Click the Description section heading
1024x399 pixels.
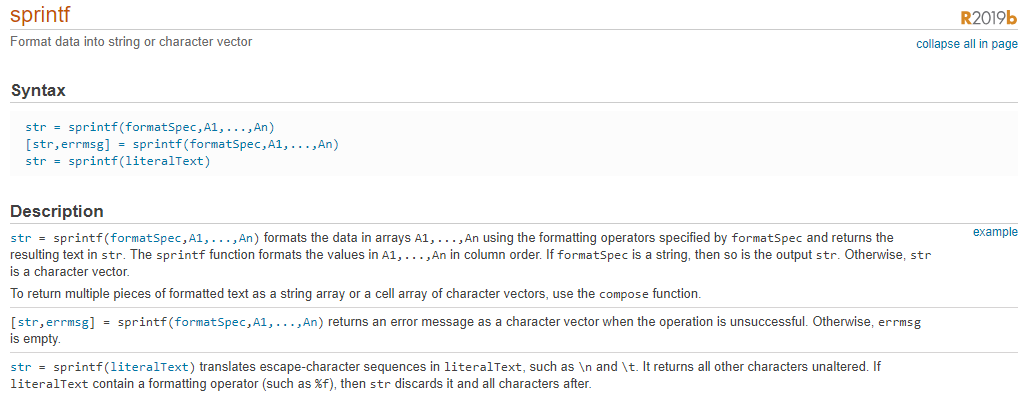[57, 212]
